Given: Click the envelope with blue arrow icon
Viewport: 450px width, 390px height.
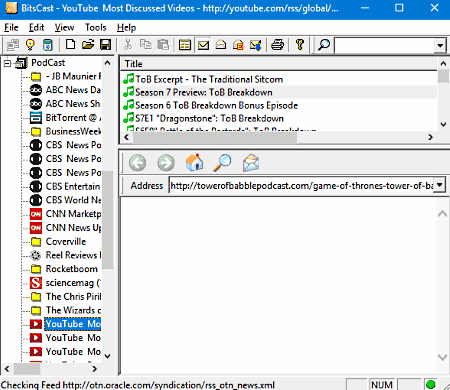Looking at the screenshot, I should click(x=256, y=45).
